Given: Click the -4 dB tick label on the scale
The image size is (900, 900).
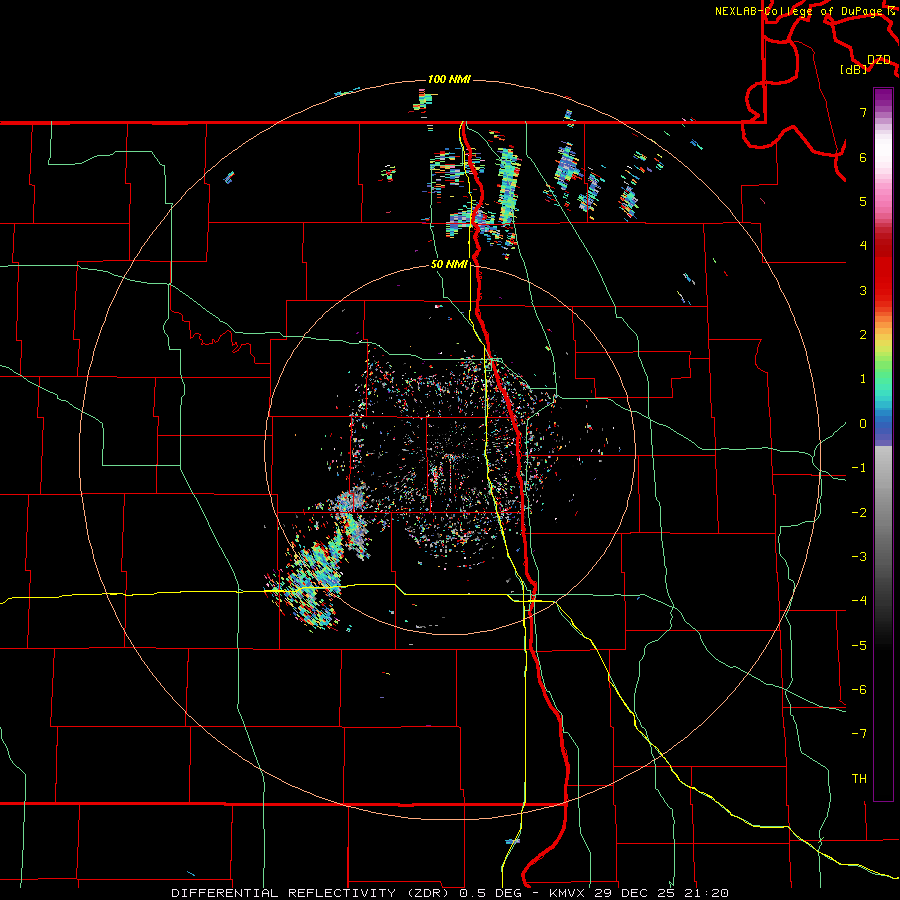Looking at the screenshot, I should coord(859,601).
